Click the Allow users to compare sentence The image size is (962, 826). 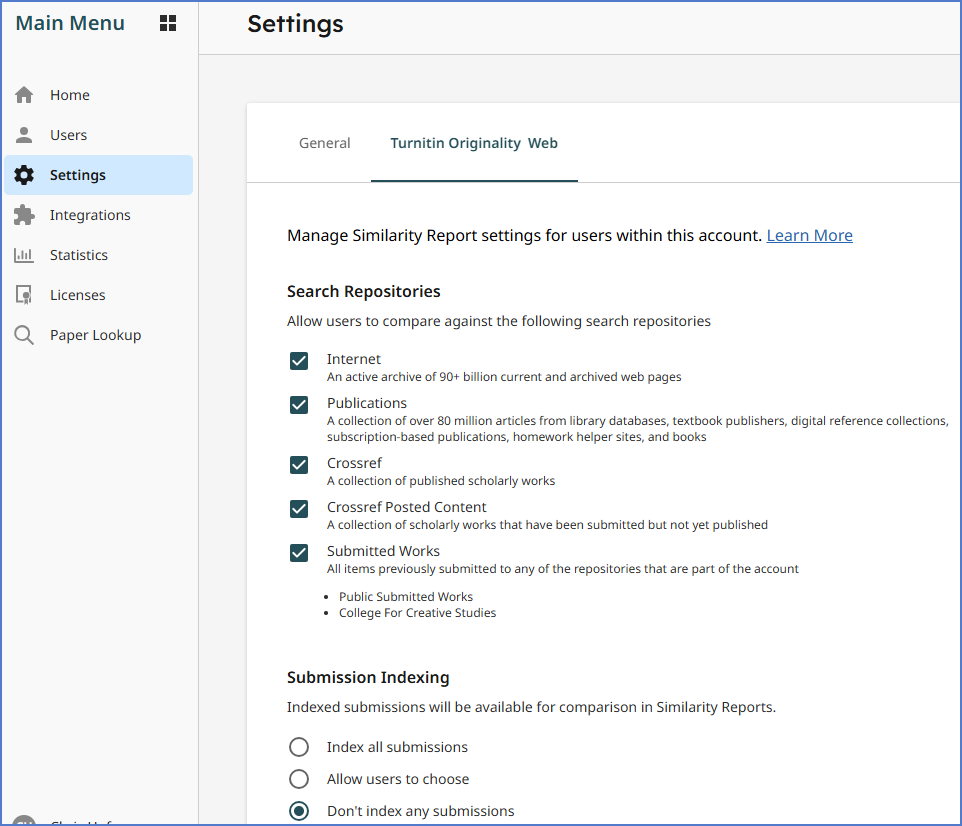pos(499,322)
